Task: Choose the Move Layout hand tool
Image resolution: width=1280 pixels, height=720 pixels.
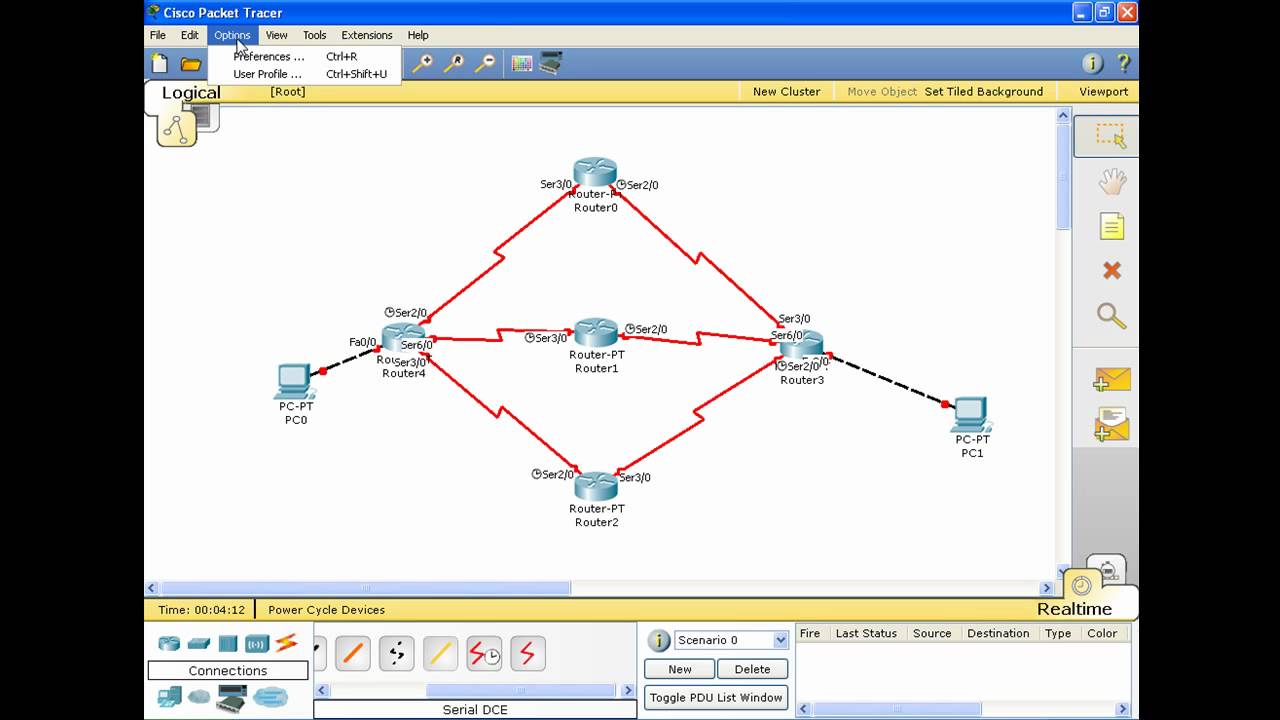Action: [x=1111, y=181]
